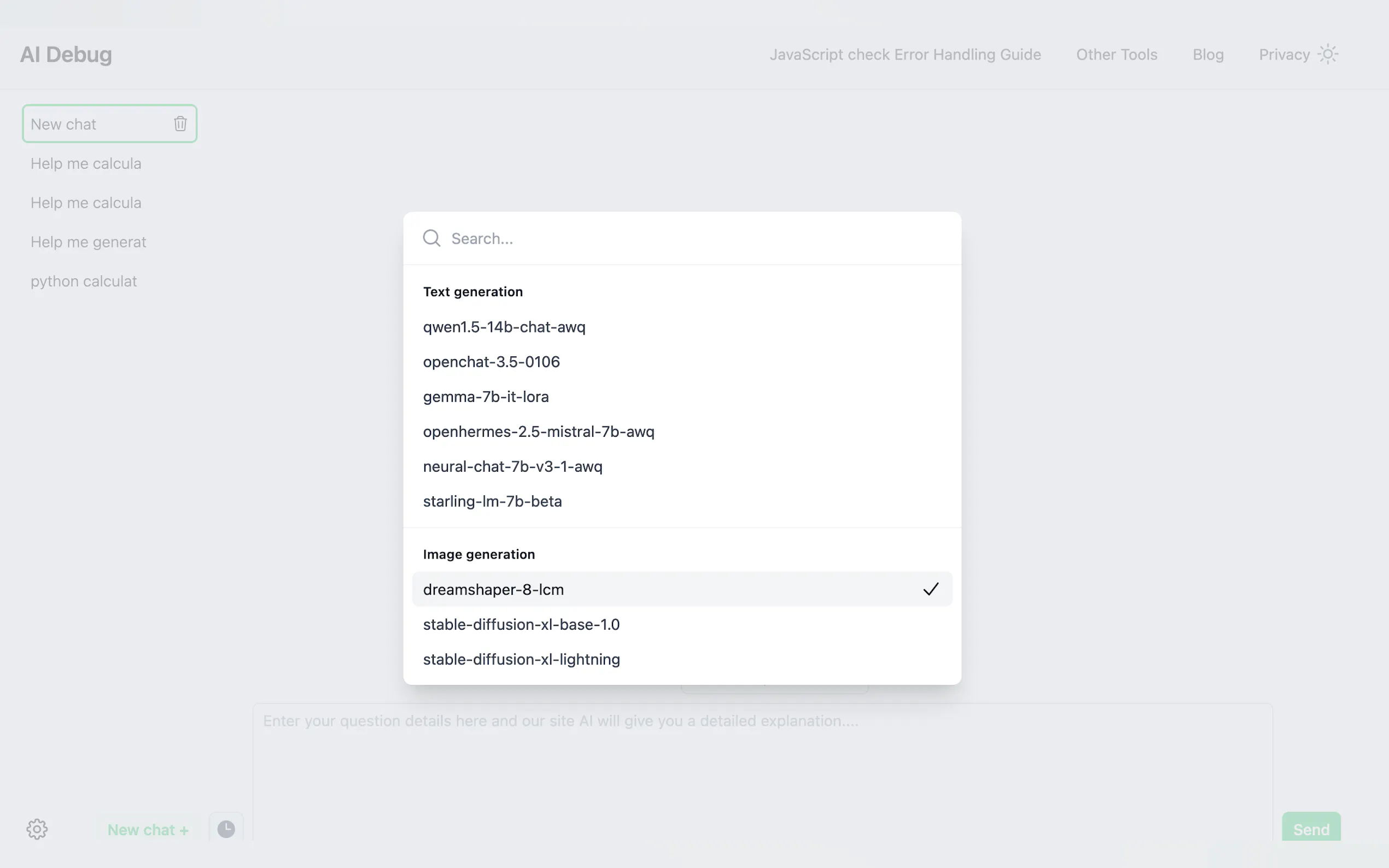1389x868 pixels.
Task: Open settings via the gear icon
Action: [x=37, y=829]
